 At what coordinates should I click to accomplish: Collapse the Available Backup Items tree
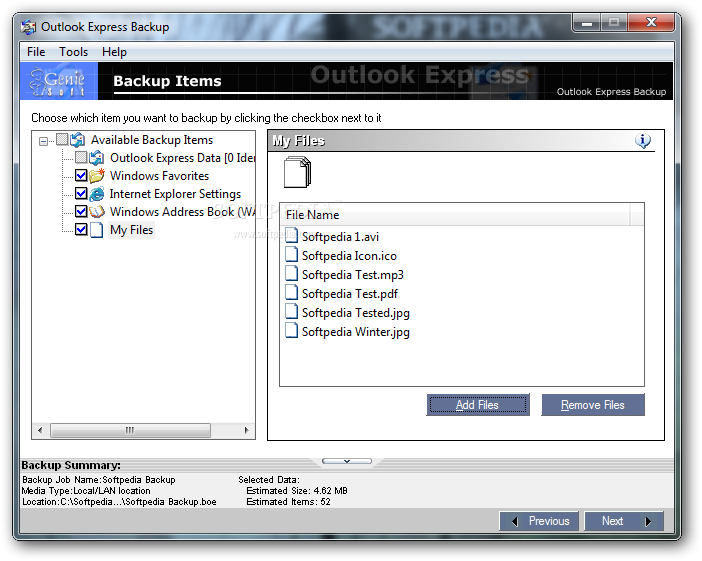(x=43, y=141)
